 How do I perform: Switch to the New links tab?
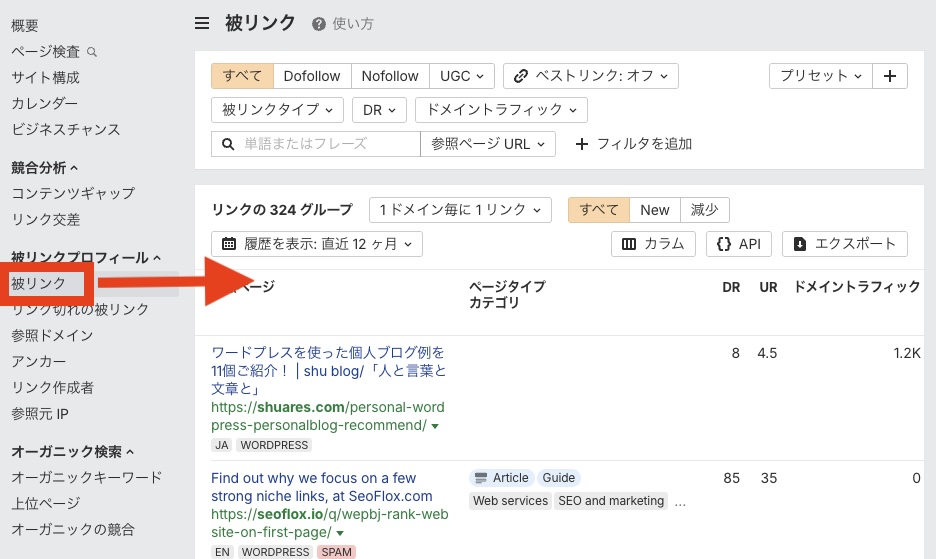click(655, 210)
